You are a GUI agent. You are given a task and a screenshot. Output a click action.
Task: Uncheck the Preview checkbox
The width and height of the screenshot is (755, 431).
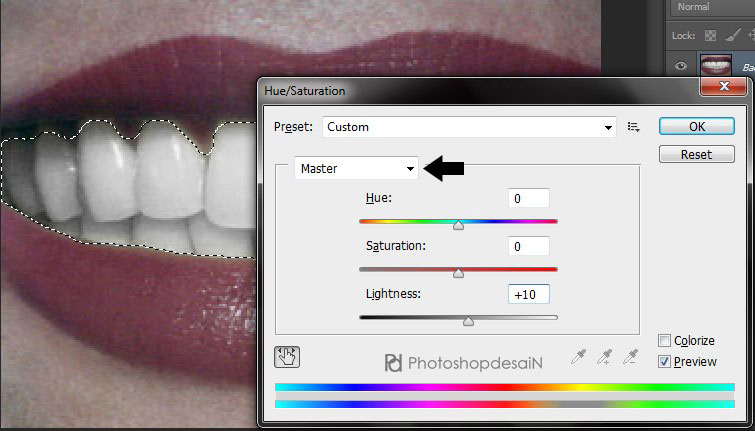pyautogui.click(x=665, y=361)
